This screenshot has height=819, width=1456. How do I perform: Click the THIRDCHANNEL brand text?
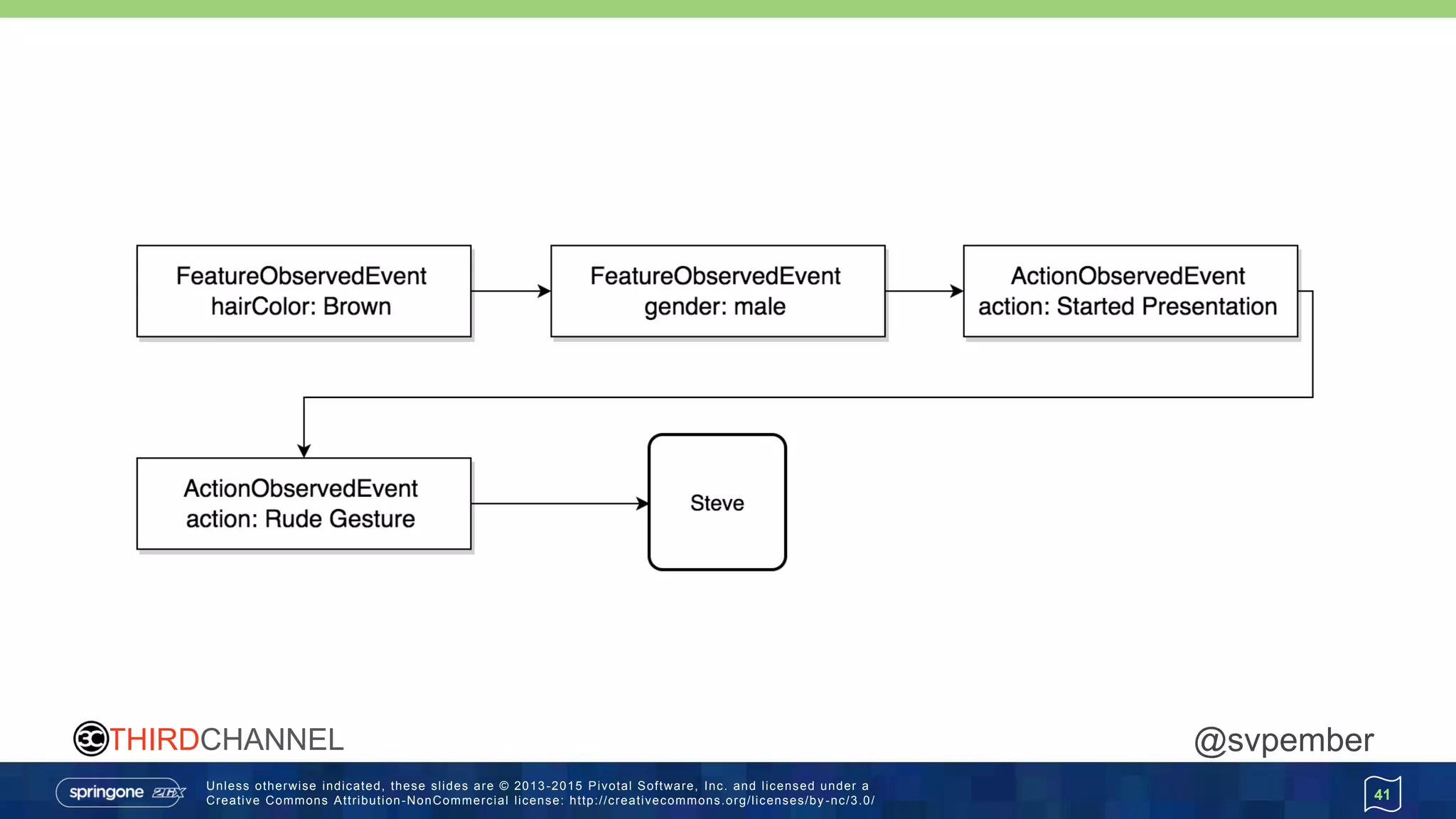226,739
